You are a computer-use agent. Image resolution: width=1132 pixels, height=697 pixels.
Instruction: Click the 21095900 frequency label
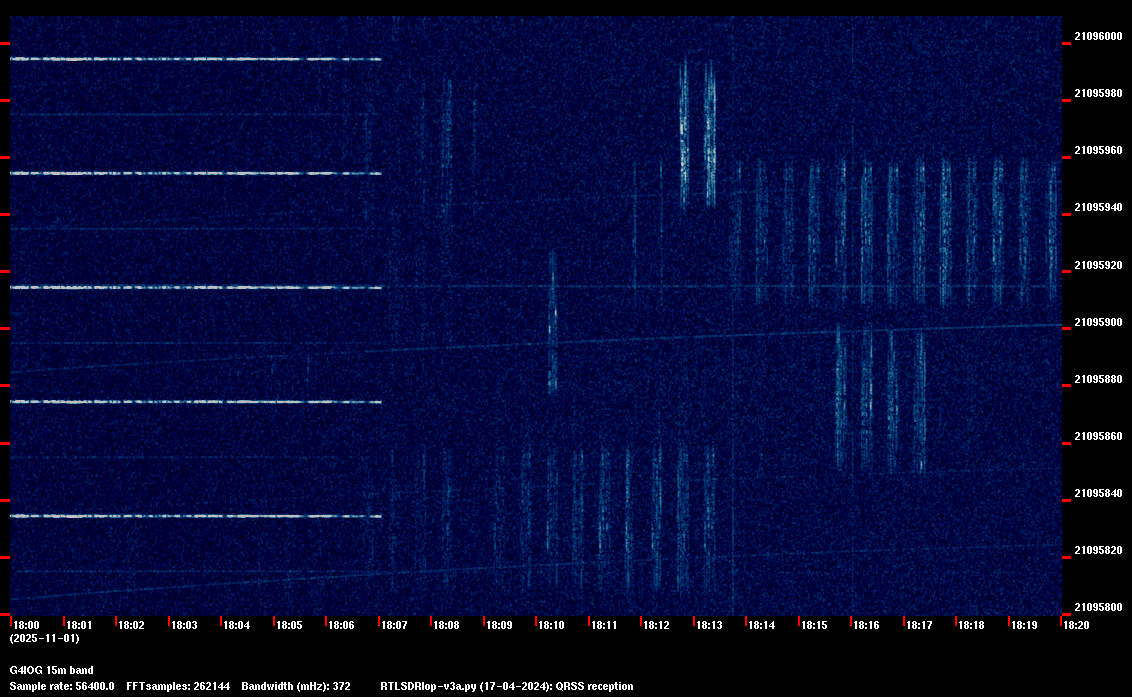[1098, 322]
